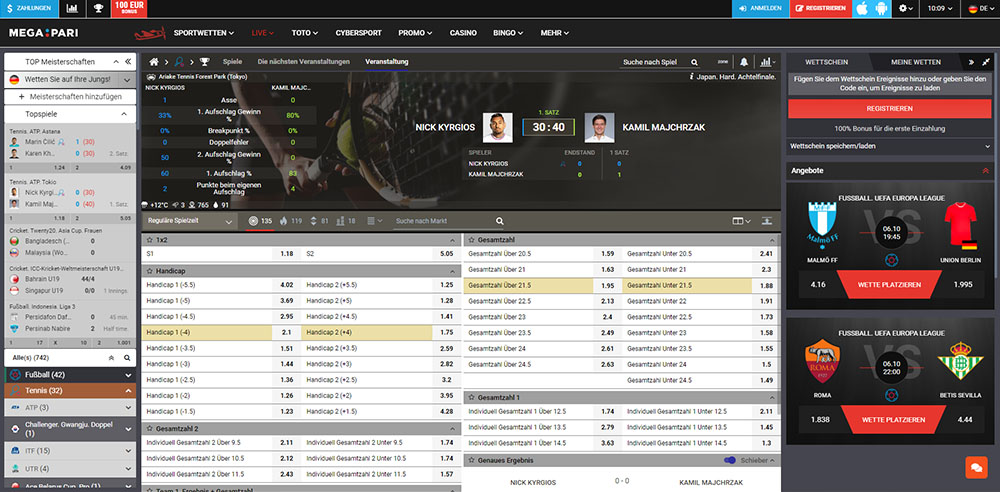
Task: Expand Wettschein speichern/laden
Action: 890,146
